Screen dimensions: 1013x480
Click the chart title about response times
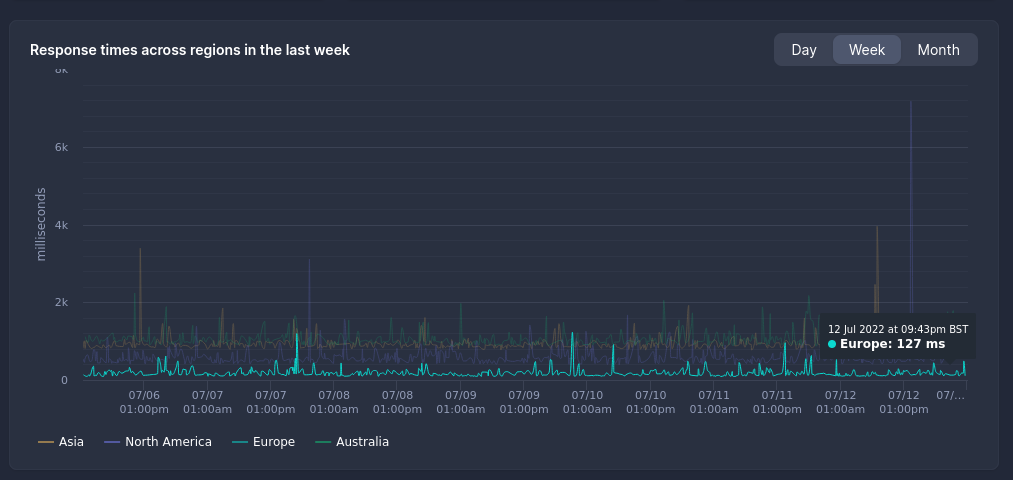pos(190,50)
